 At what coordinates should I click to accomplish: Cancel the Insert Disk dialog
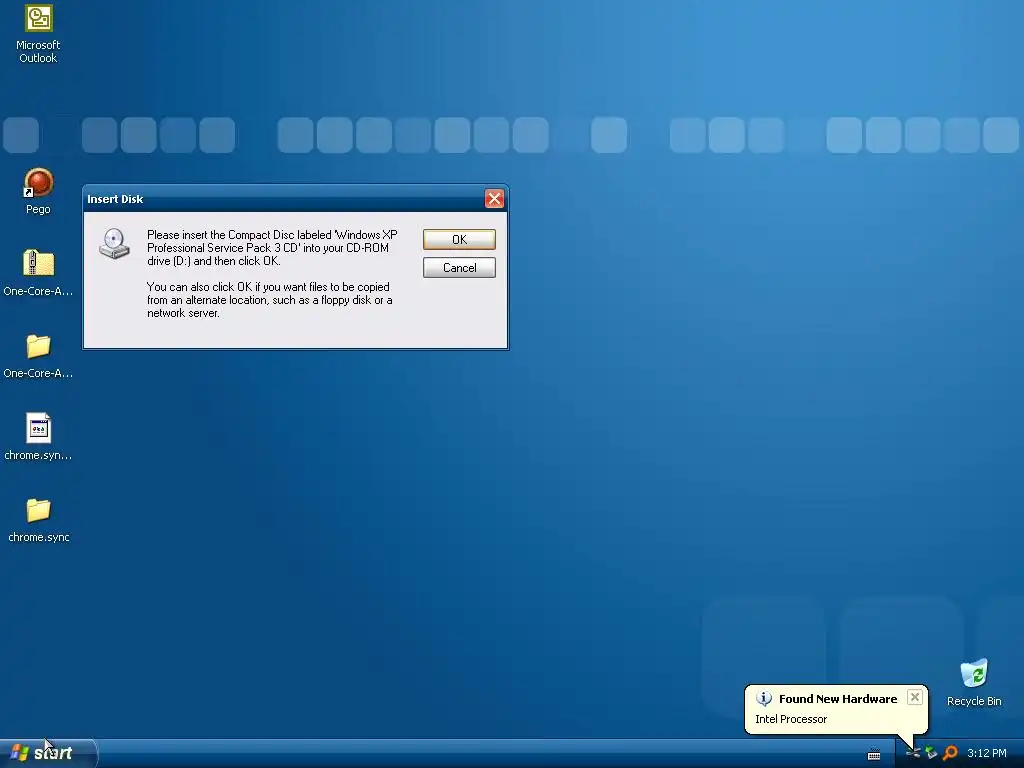pos(459,268)
